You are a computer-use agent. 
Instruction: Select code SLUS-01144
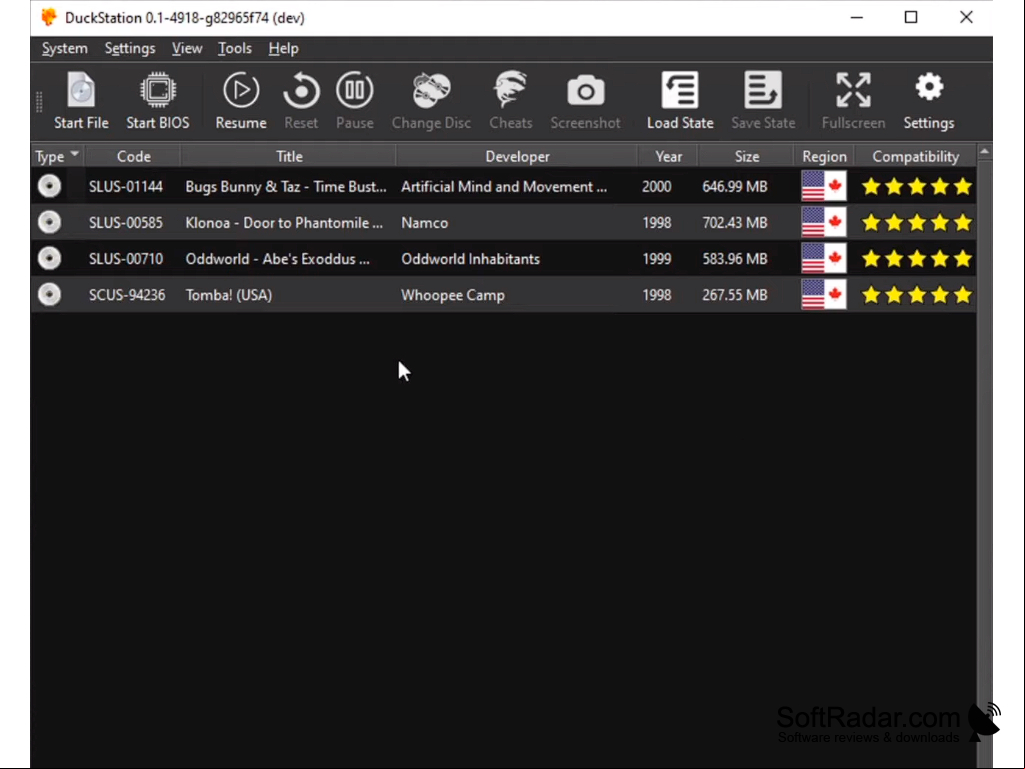click(x=126, y=186)
